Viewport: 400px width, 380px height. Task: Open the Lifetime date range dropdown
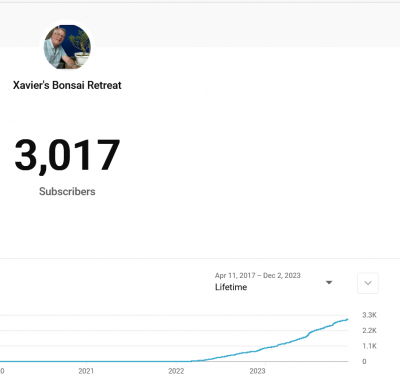(x=274, y=282)
